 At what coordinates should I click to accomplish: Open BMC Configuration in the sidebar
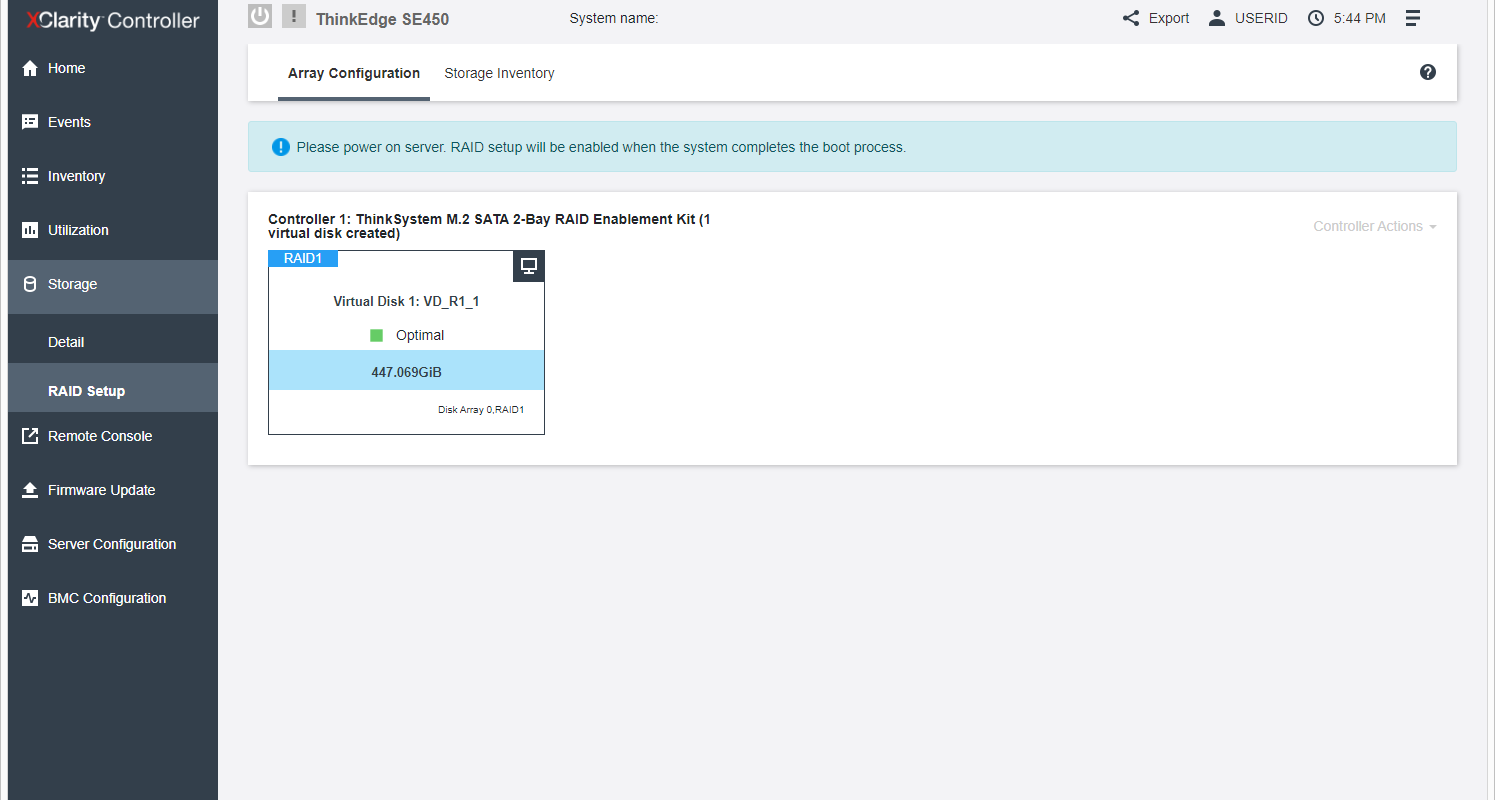(113, 598)
